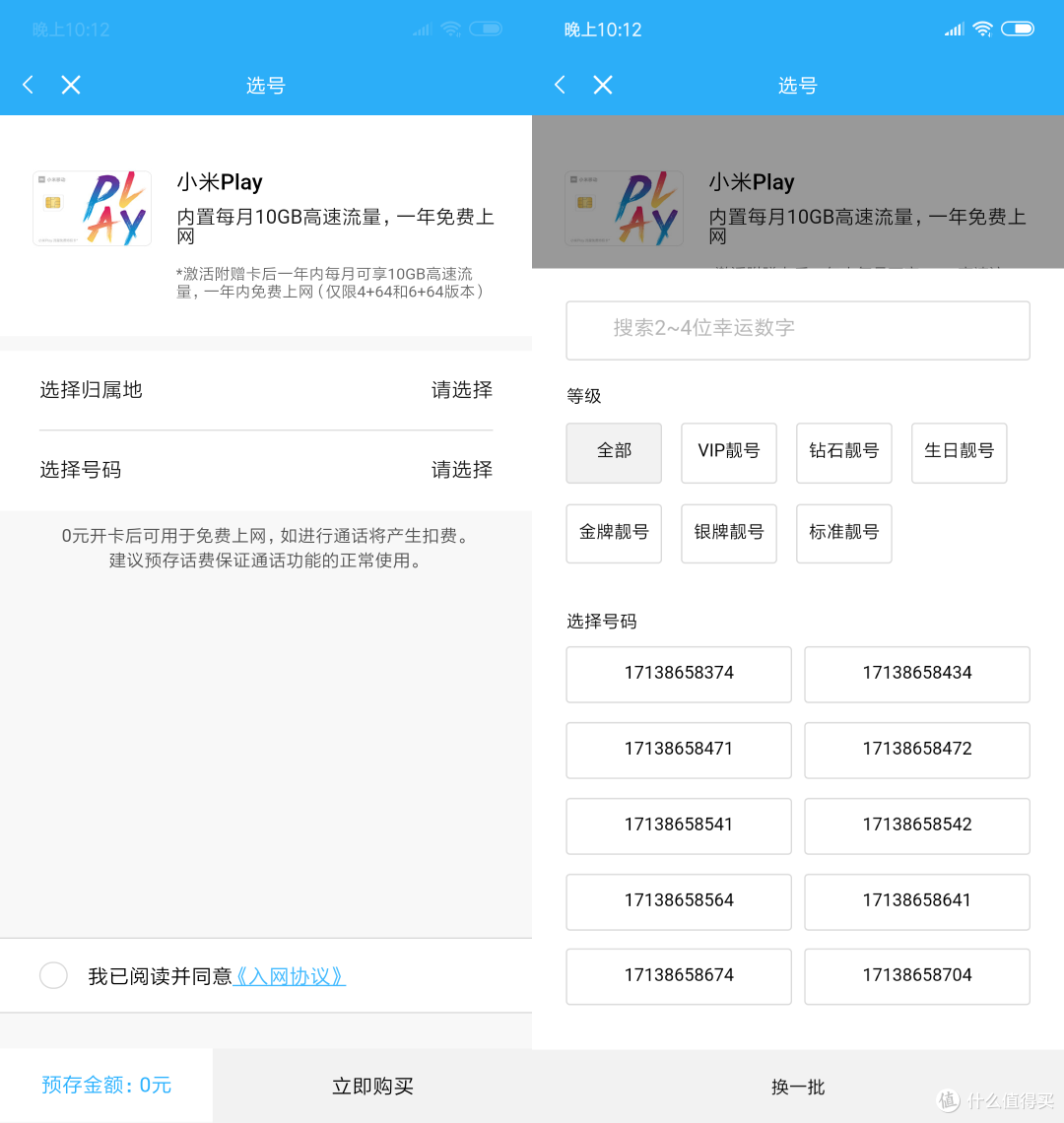Tap the X close icon on the left screen
This screenshot has height=1123, width=1064.
pyautogui.click(x=70, y=85)
